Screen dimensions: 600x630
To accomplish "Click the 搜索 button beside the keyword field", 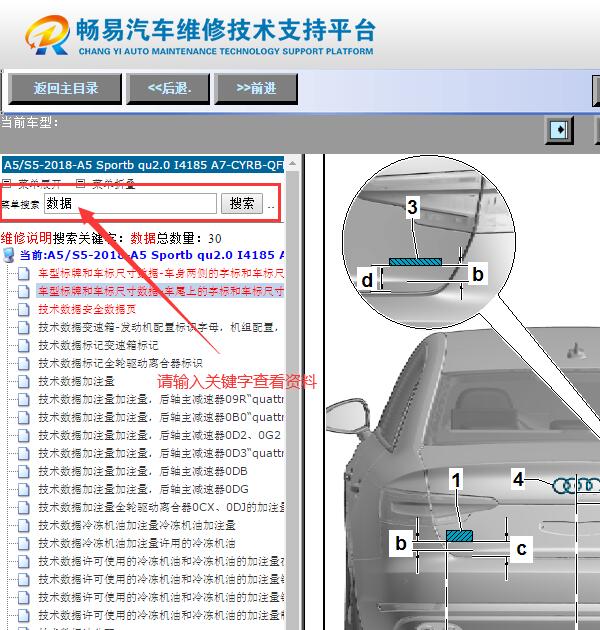I will [x=242, y=203].
